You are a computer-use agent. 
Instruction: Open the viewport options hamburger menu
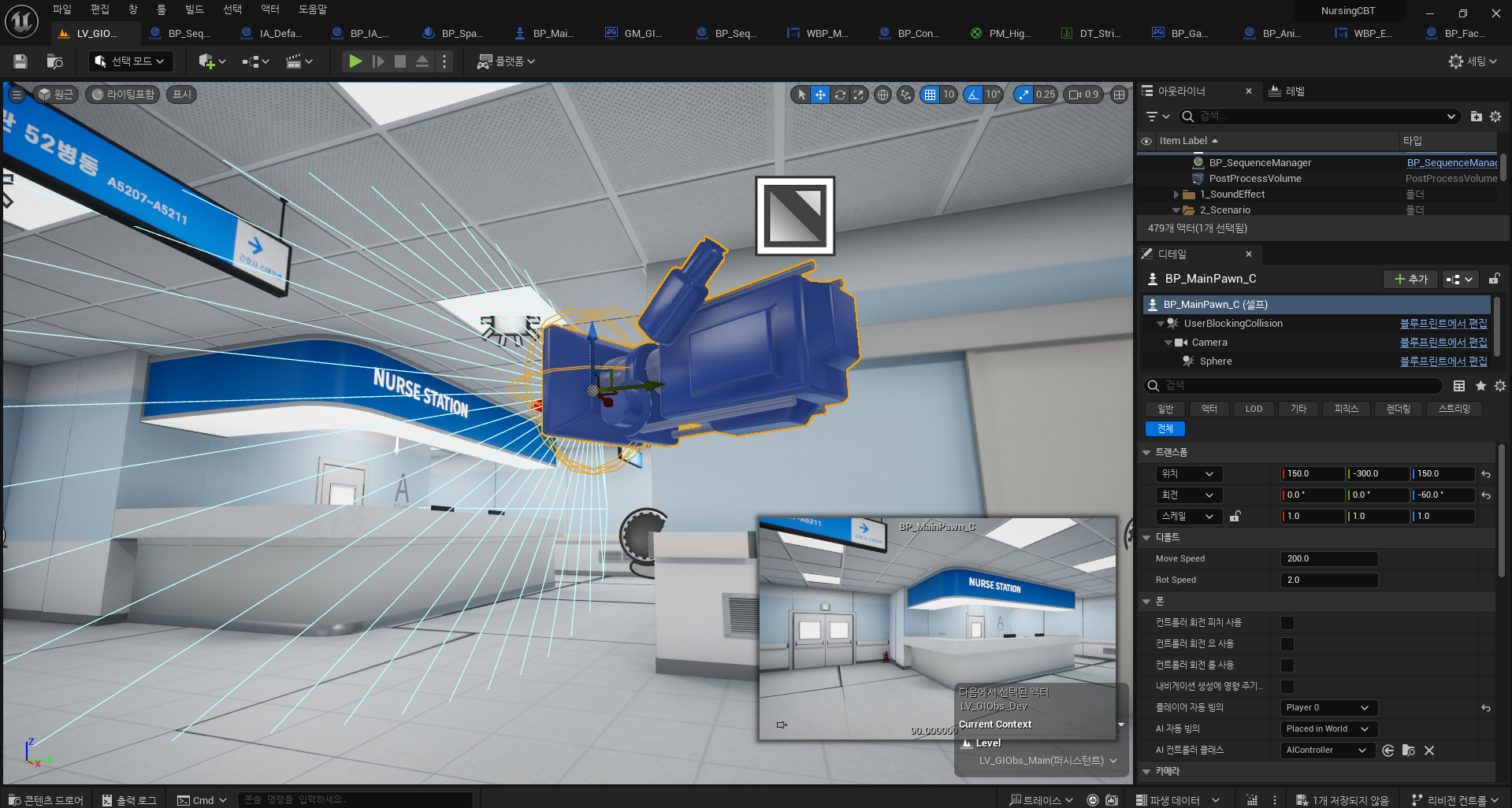(17, 95)
